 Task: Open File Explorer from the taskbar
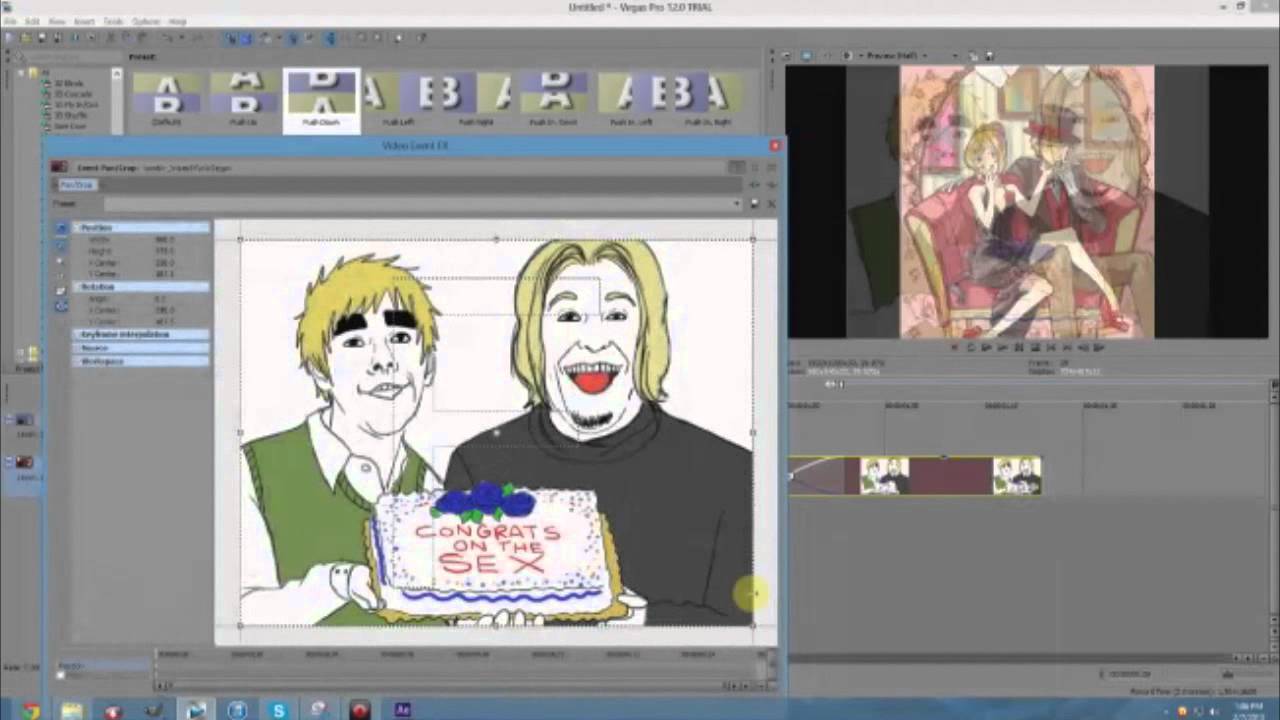pyautogui.click(x=71, y=710)
